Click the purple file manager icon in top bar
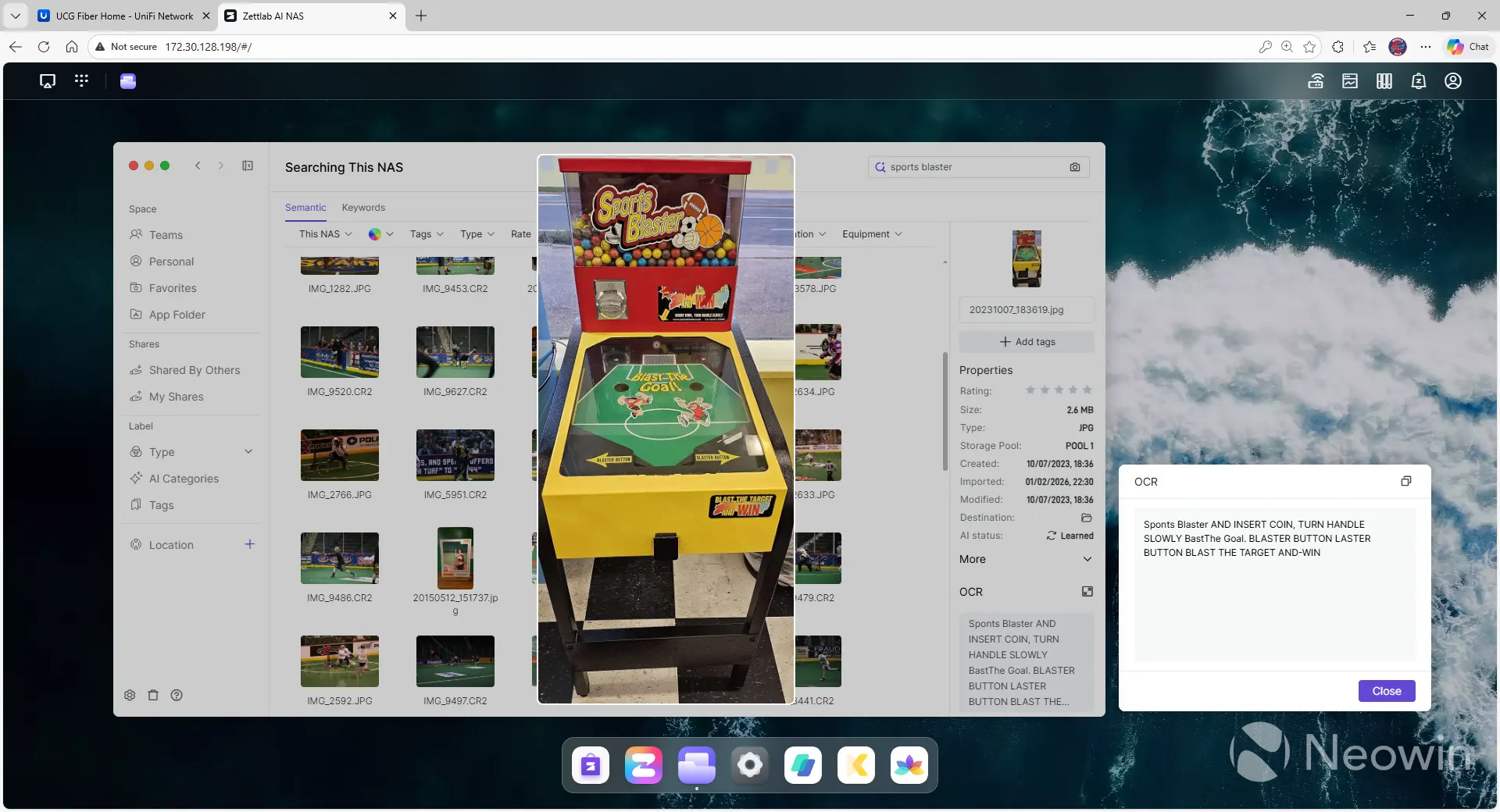This screenshot has width=1500, height=812. [x=128, y=81]
